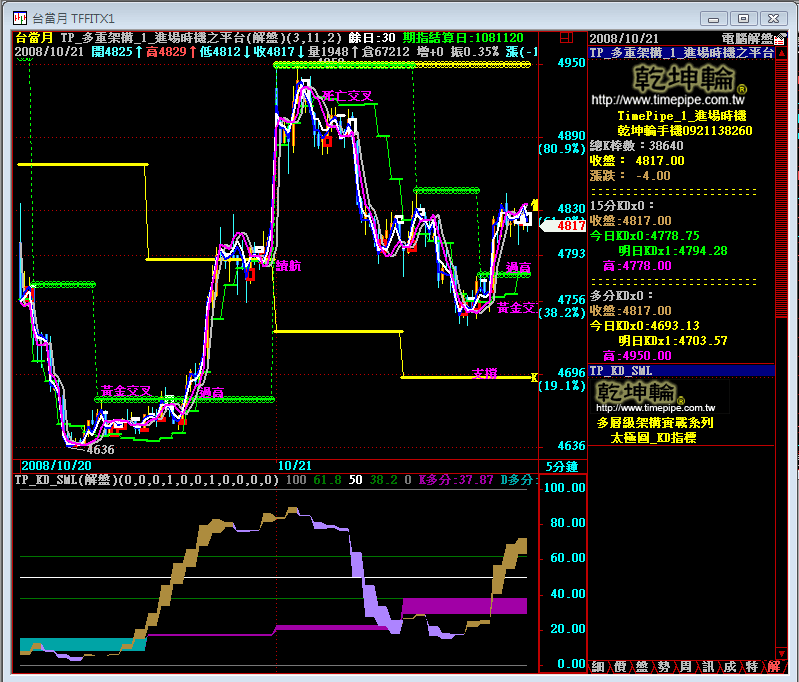The image size is (799, 682).
Task: Click the 4756 (38.2%) axis label
Action: (563, 306)
